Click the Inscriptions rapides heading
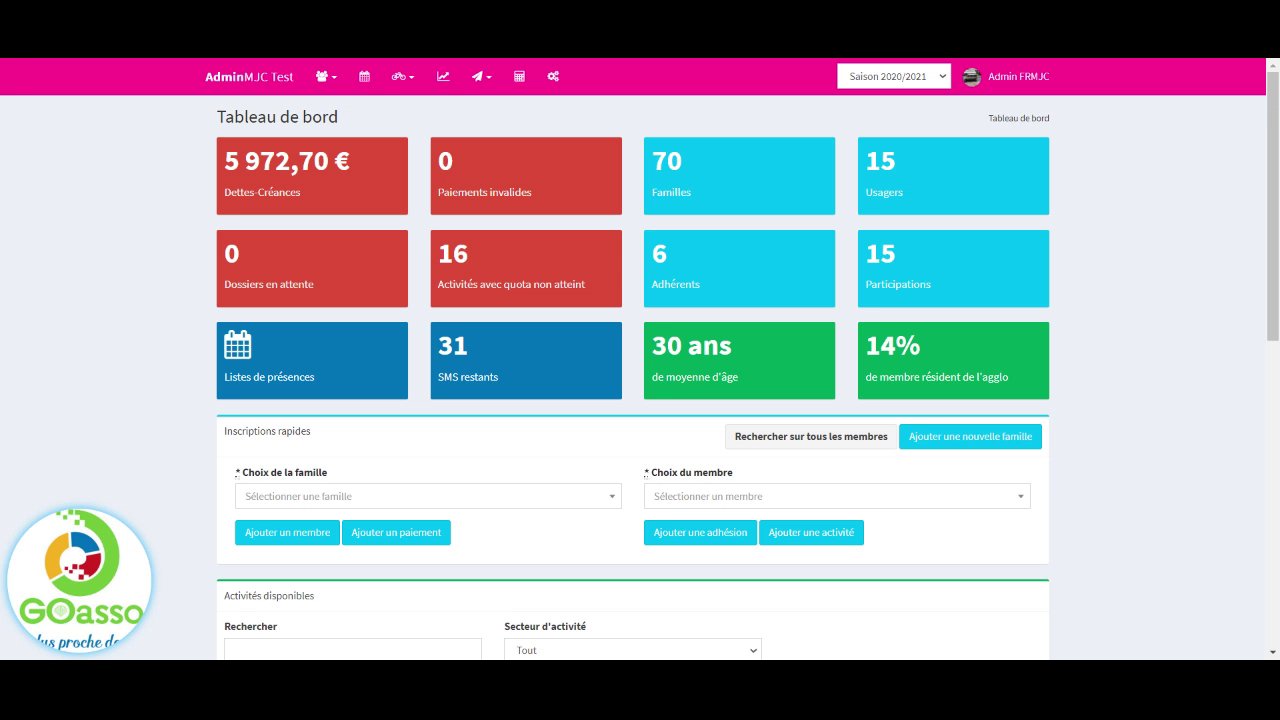 [x=267, y=431]
